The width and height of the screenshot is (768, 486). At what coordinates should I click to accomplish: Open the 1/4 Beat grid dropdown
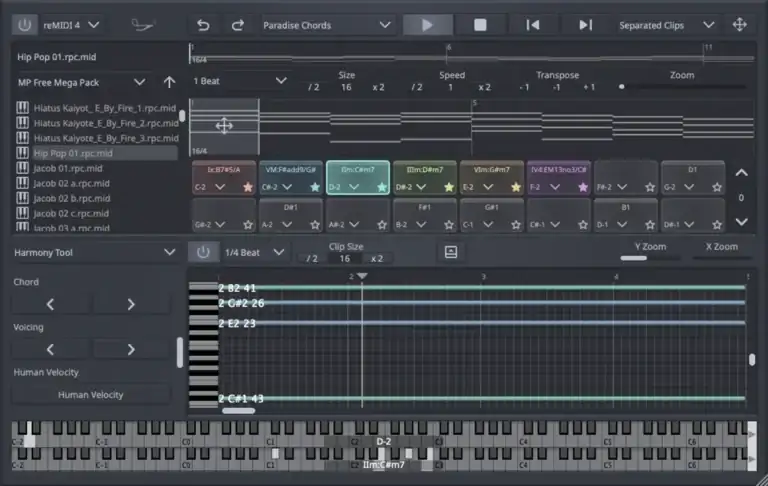click(254, 252)
